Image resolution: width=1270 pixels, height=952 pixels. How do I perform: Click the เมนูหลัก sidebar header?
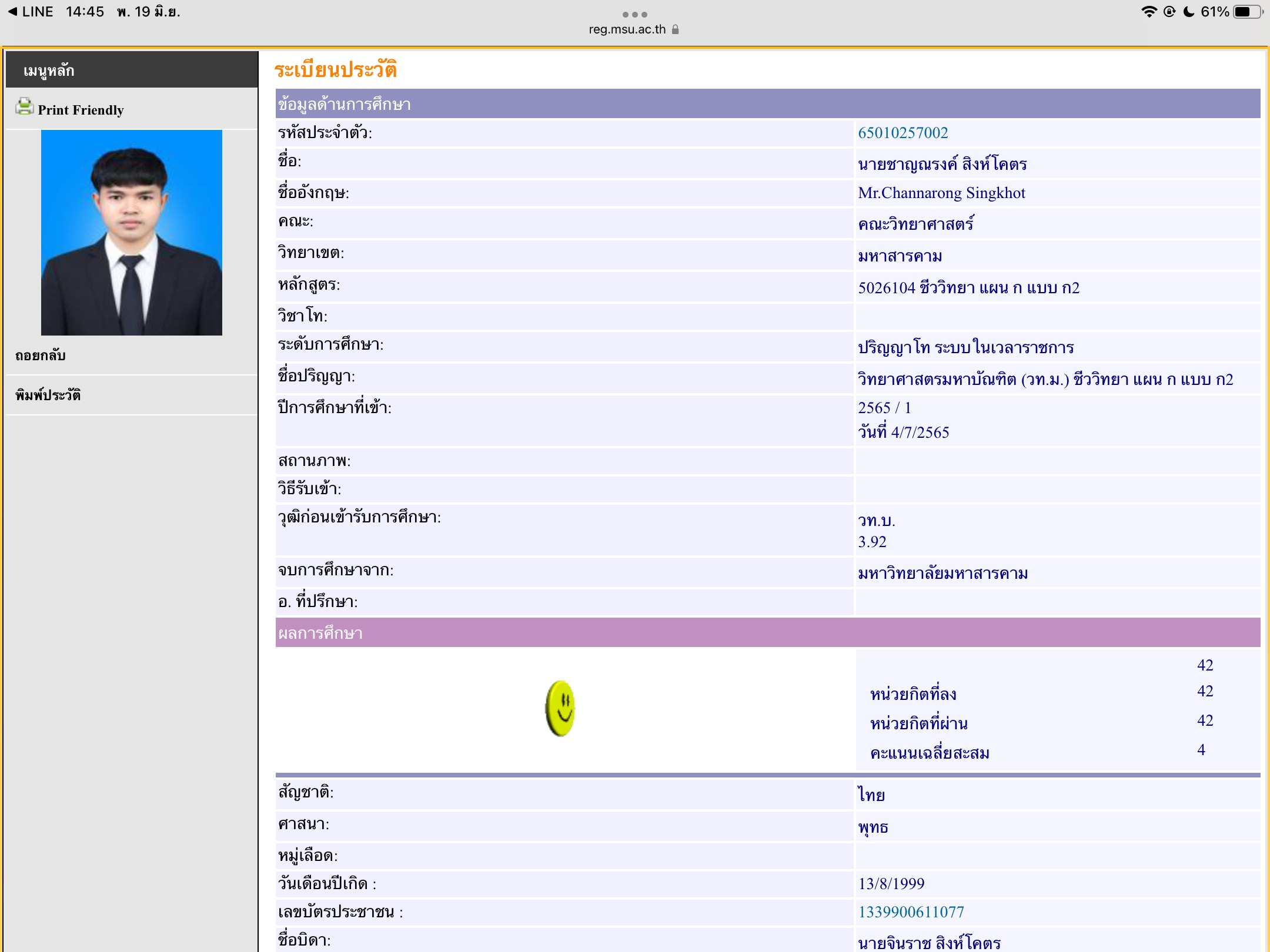[132, 71]
